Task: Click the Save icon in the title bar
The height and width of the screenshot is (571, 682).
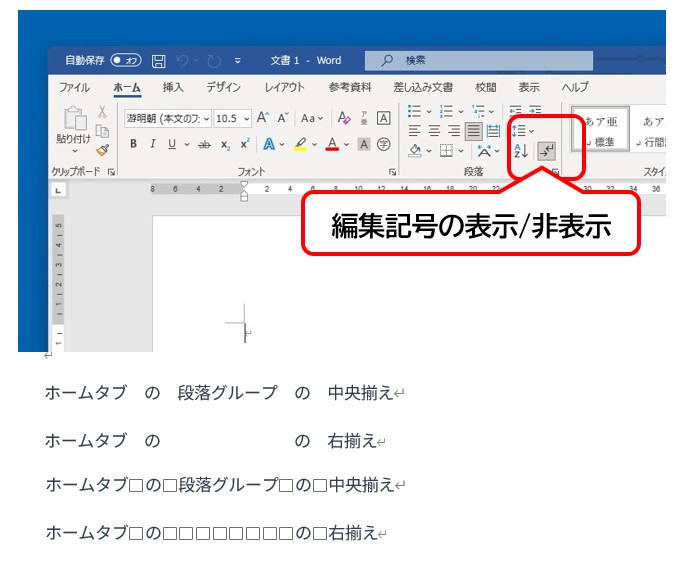Action: pyautogui.click(x=158, y=61)
